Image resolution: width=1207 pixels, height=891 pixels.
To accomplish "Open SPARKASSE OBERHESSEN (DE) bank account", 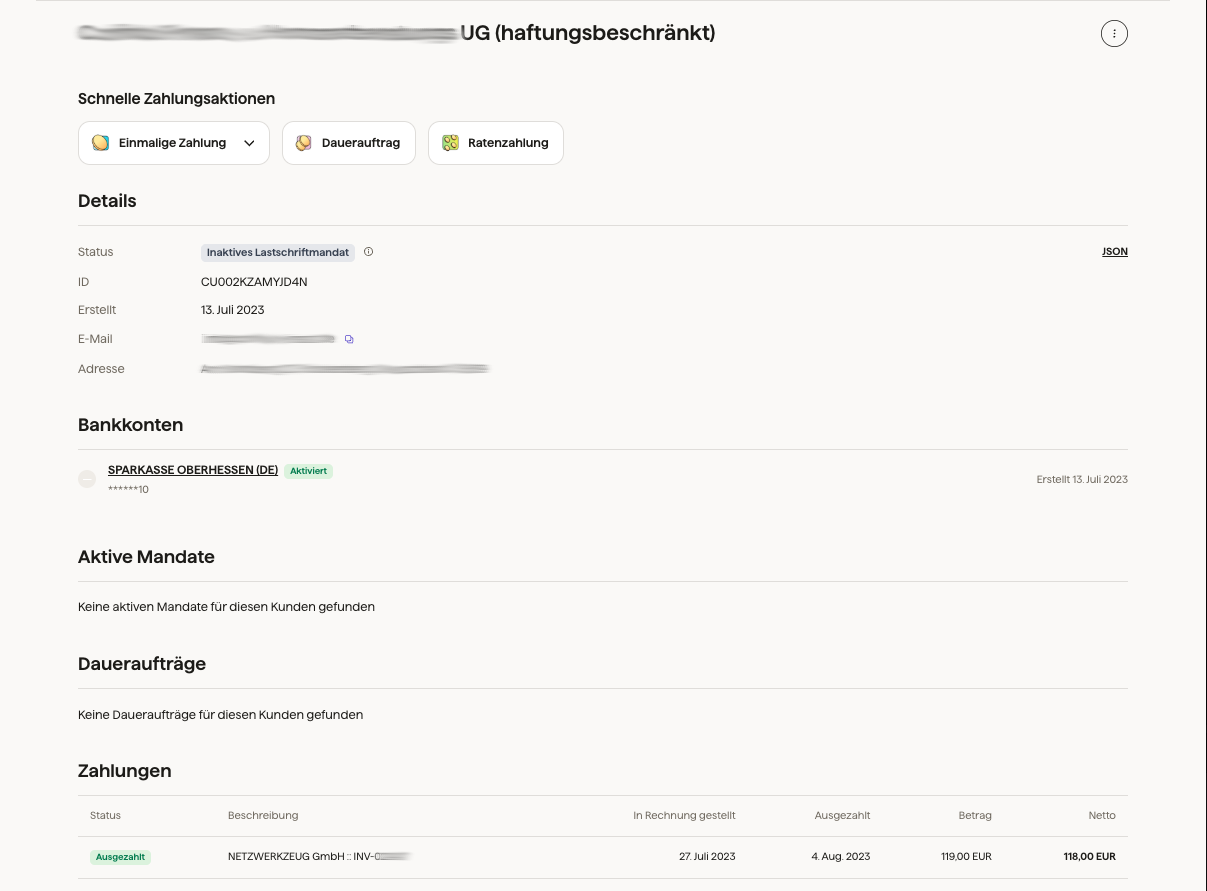I will (x=193, y=470).
